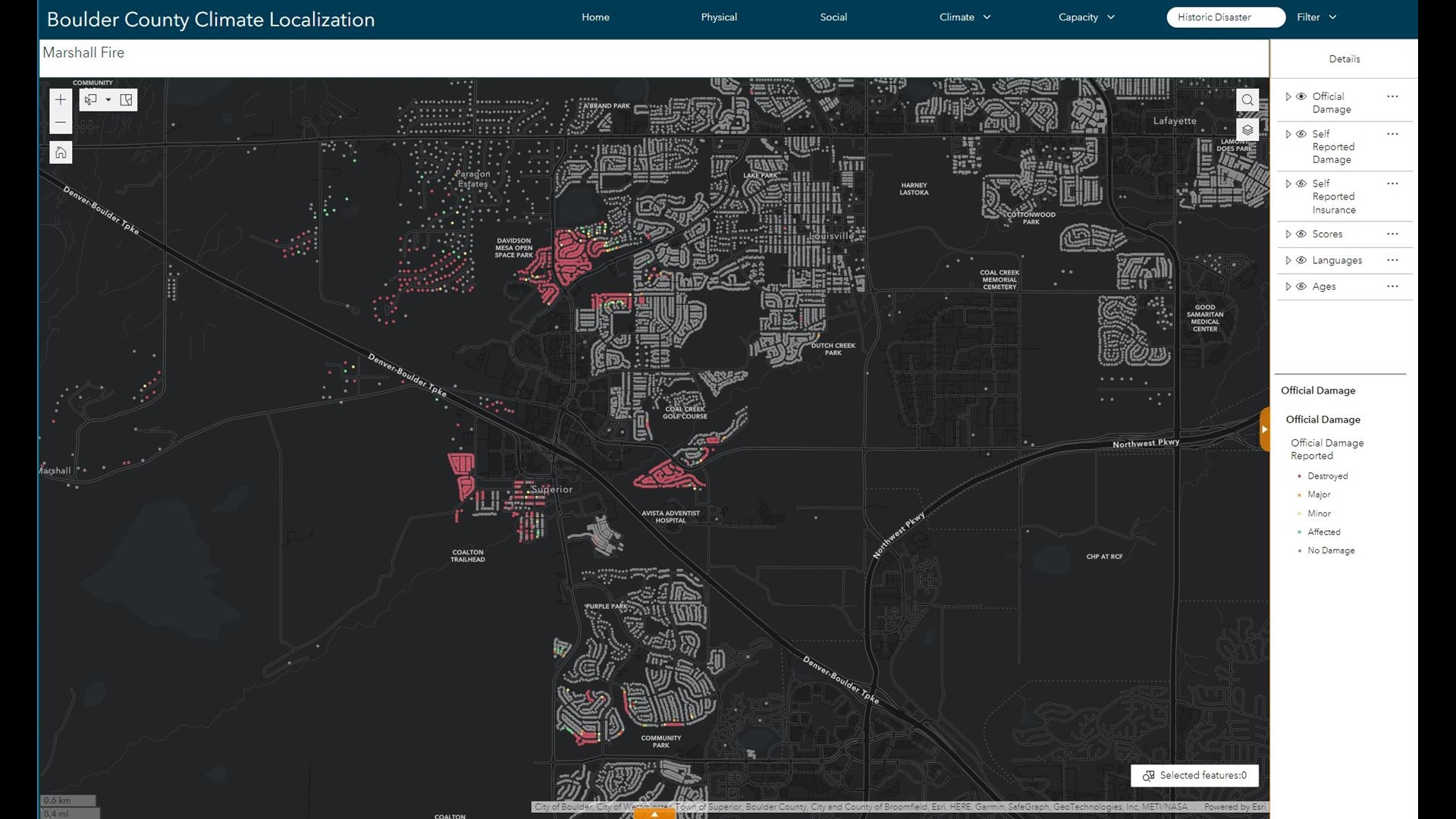Viewport: 1456px width, 819px height.
Task: Open the map search tool
Action: coord(1247,99)
